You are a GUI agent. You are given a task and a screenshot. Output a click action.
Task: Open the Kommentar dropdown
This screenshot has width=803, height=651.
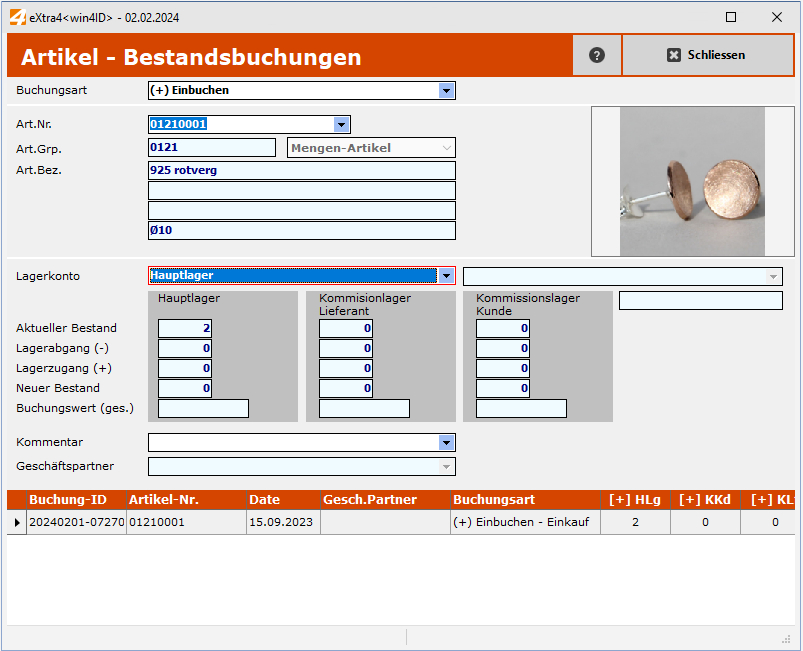tap(447, 442)
